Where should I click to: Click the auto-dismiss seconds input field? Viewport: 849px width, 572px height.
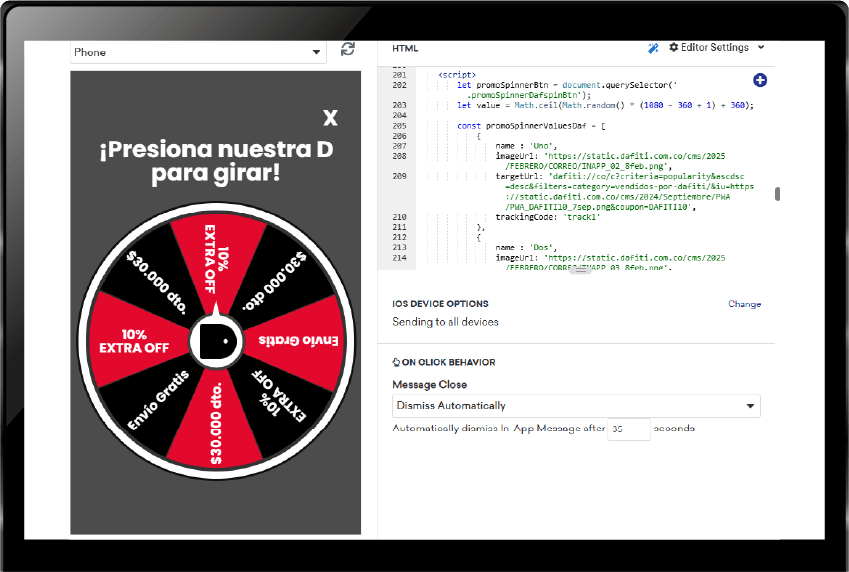[x=629, y=429]
